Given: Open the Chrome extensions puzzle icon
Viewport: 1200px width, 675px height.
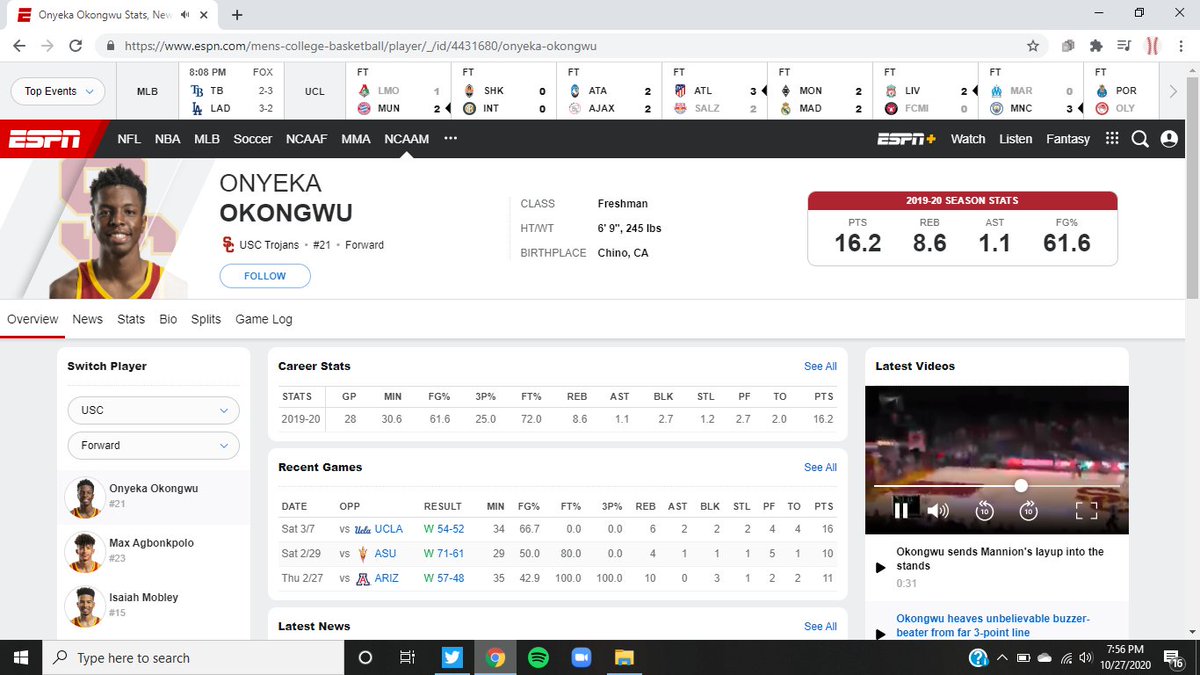Looking at the screenshot, I should tap(1096, 46).
